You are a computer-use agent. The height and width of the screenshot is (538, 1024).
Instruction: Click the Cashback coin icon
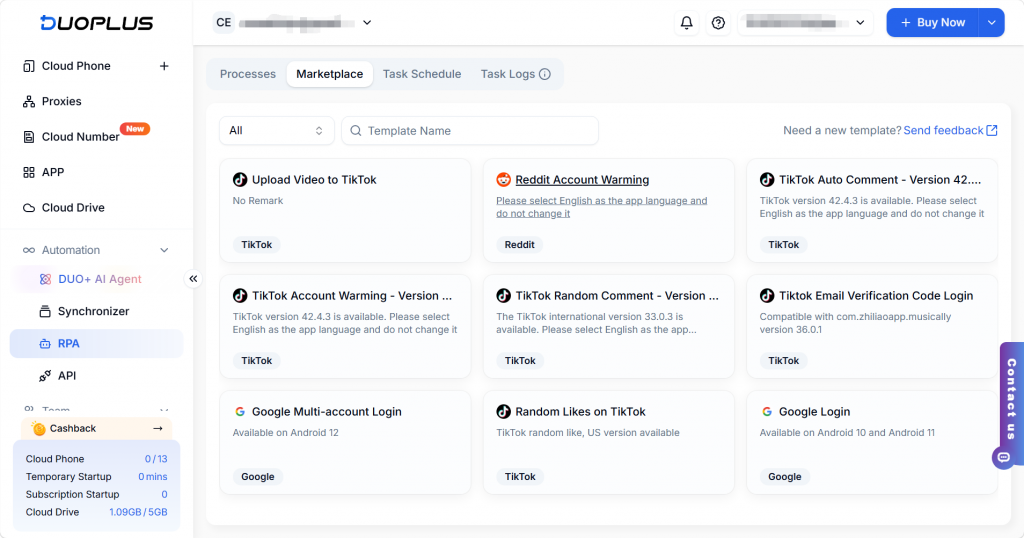(x=39, y=428)
